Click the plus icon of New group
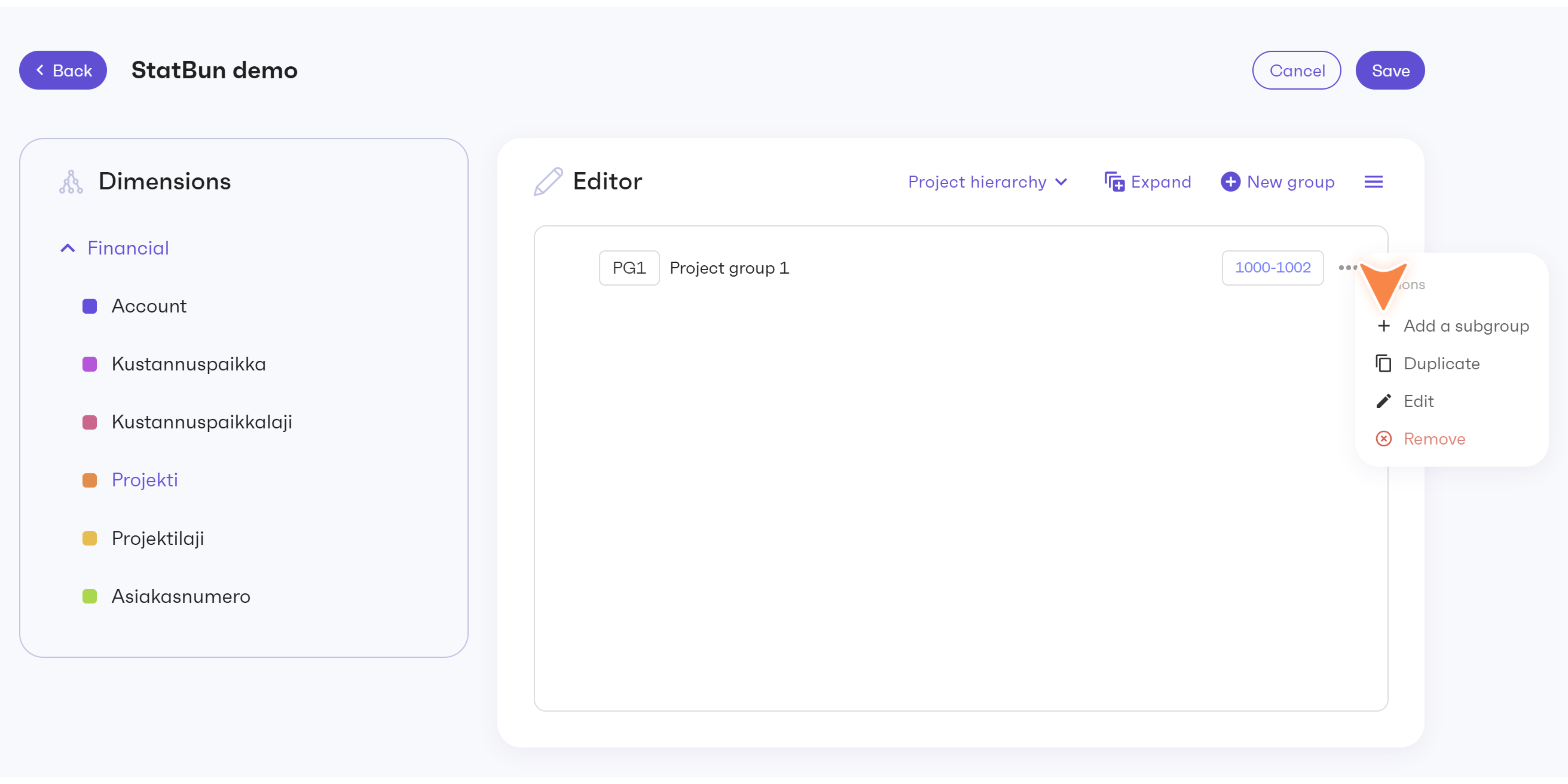This screenshot has width=1568, height=784. tap(1230, 182)
